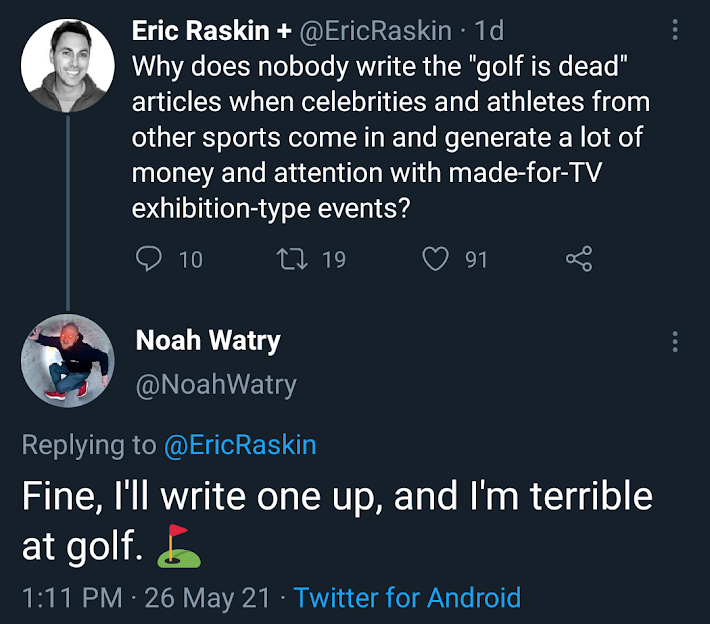Open @EricRaskin link after Replying to
The height and width of the screenshot is (624, 710).
click(x=239, y=445)
